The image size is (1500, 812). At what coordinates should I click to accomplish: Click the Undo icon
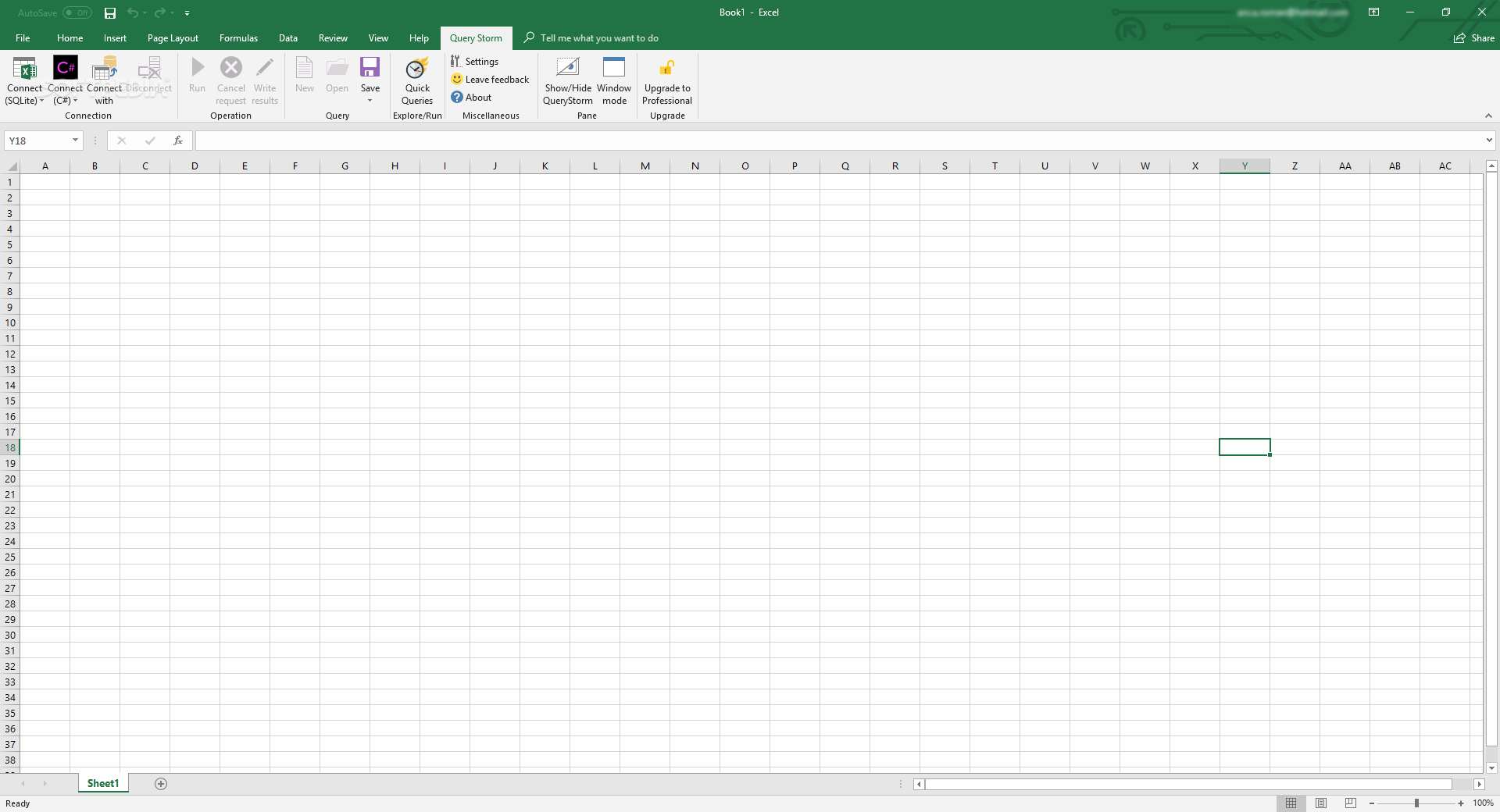click(133, 13)
